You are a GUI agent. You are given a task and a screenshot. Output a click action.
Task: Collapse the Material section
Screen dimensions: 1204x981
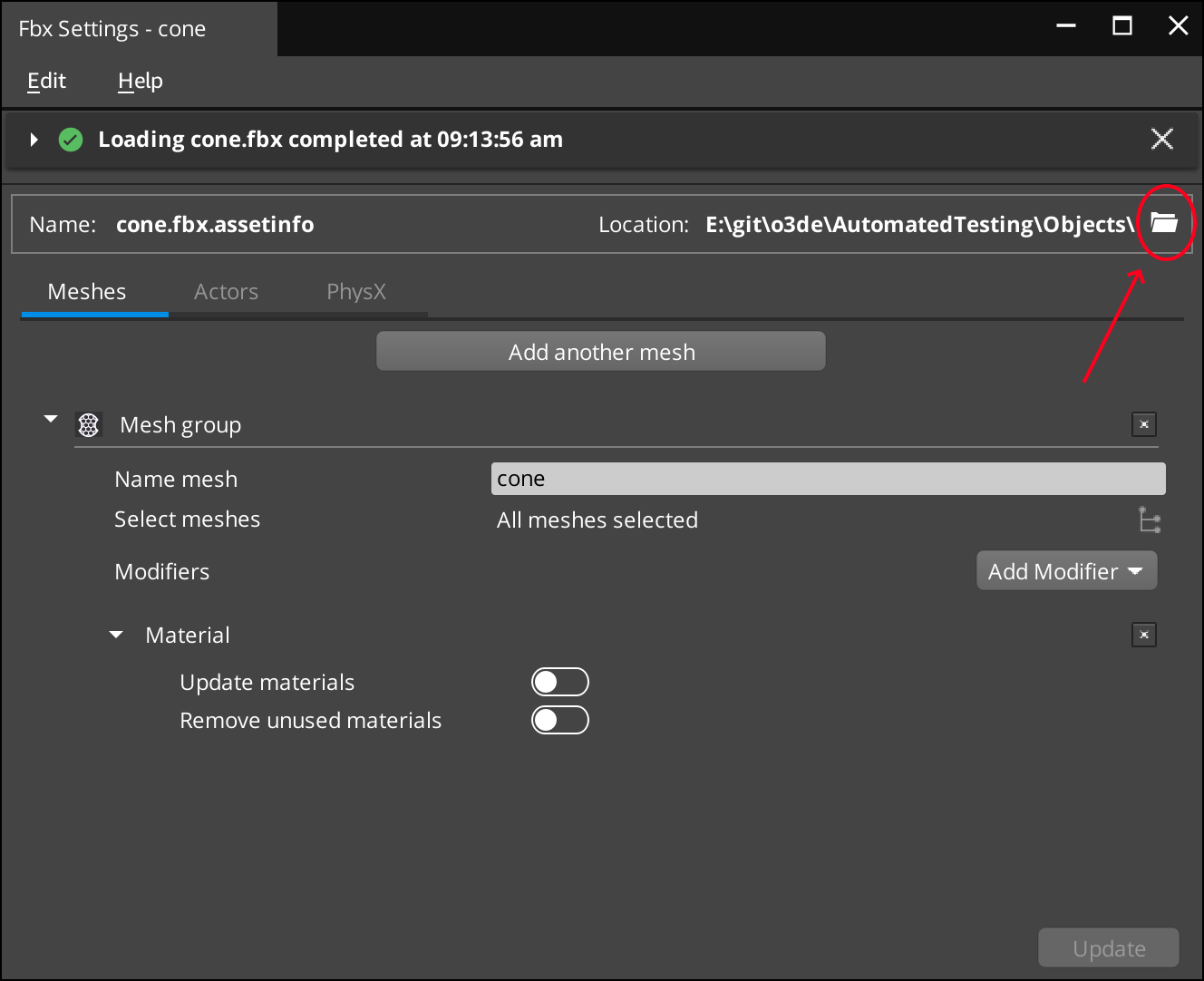coord(116,635)
